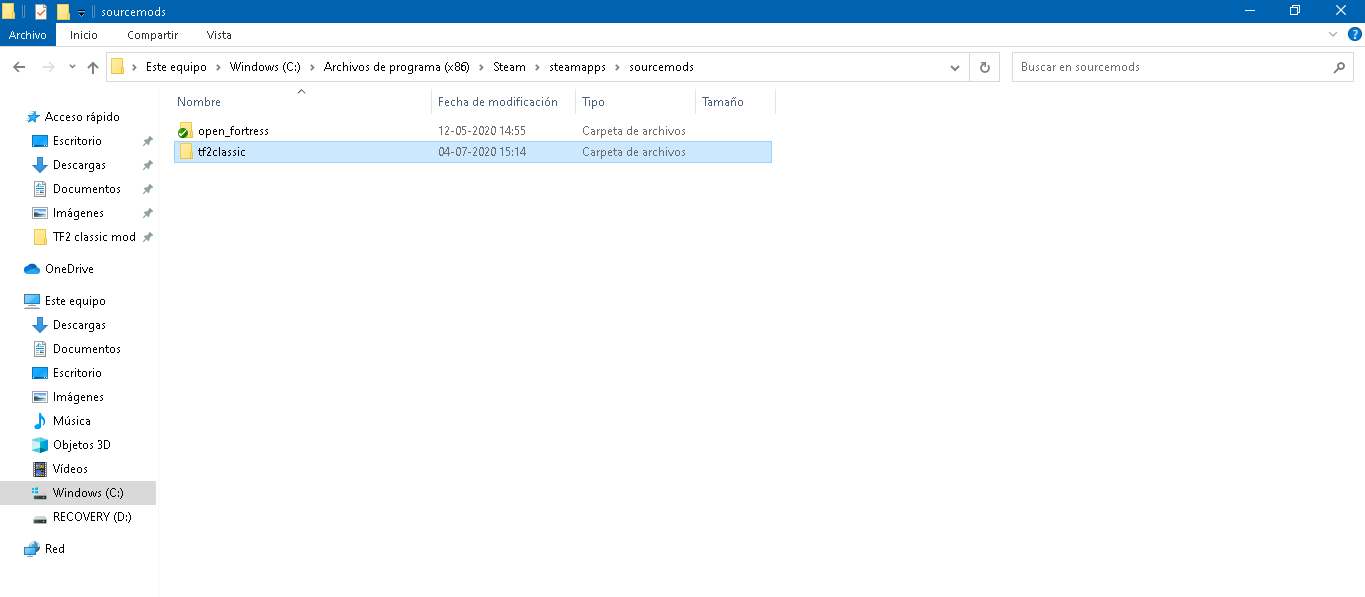This screenshot has height=597, width=1365.
Task: Click the magnifier search icon
Action: (x=1340, y=67)
